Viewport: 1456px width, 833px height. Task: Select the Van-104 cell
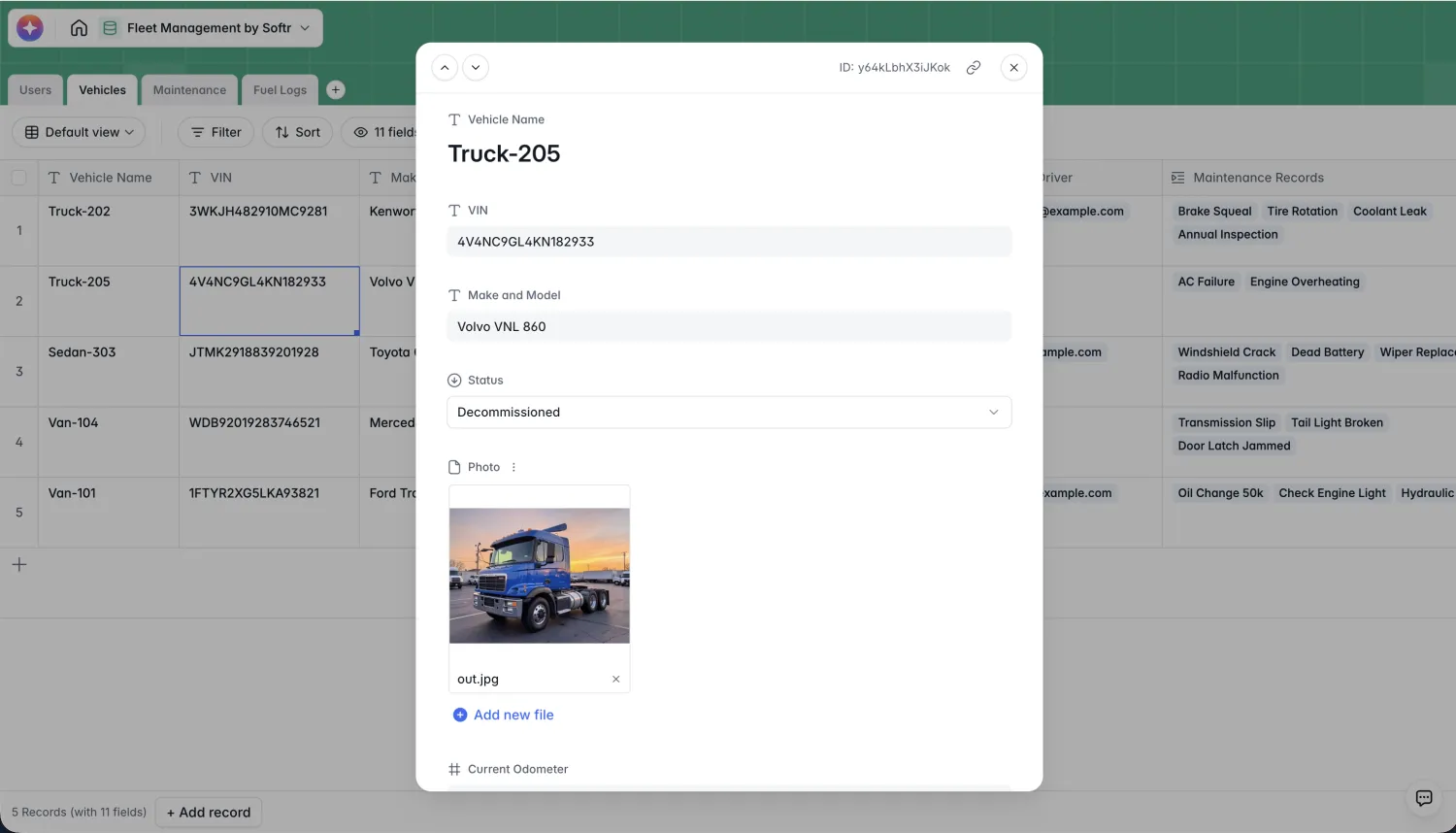[x=109, y=442]
